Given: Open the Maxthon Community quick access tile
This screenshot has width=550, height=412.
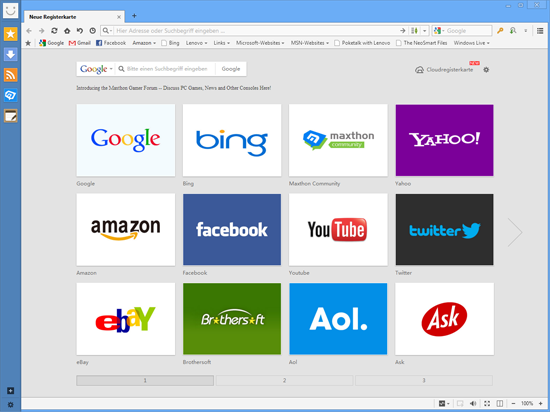Looking at the screenshot, I should pos(338,140).
